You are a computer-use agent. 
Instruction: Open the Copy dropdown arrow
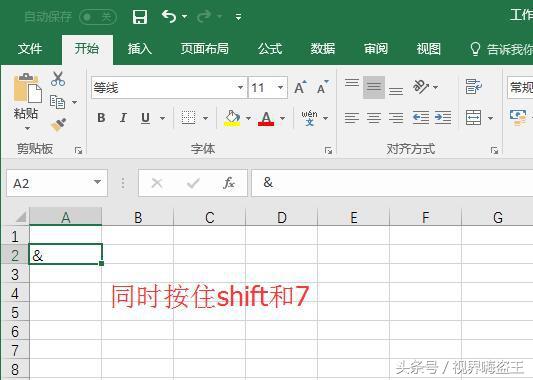[74, 102]
